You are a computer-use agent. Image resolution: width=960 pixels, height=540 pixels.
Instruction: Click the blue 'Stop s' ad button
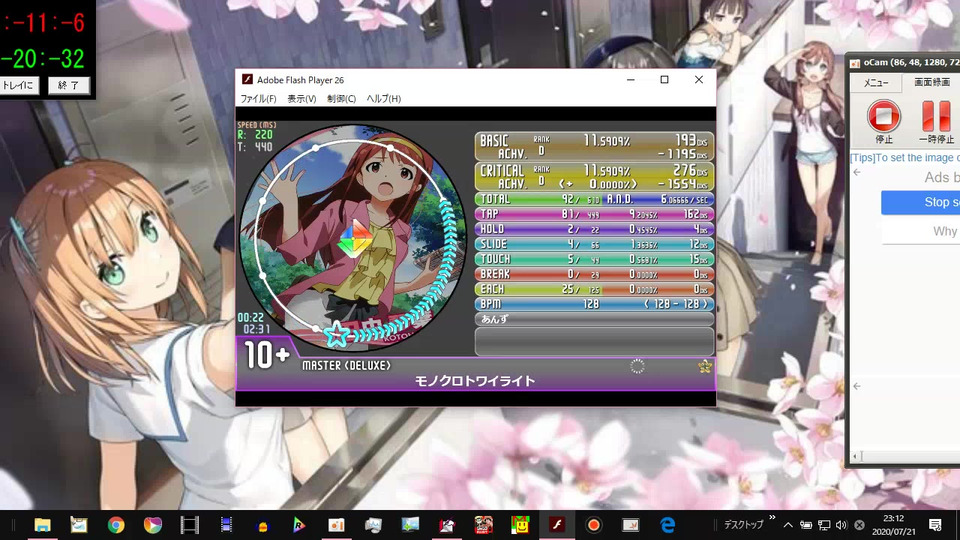click(x=920, y=202)
